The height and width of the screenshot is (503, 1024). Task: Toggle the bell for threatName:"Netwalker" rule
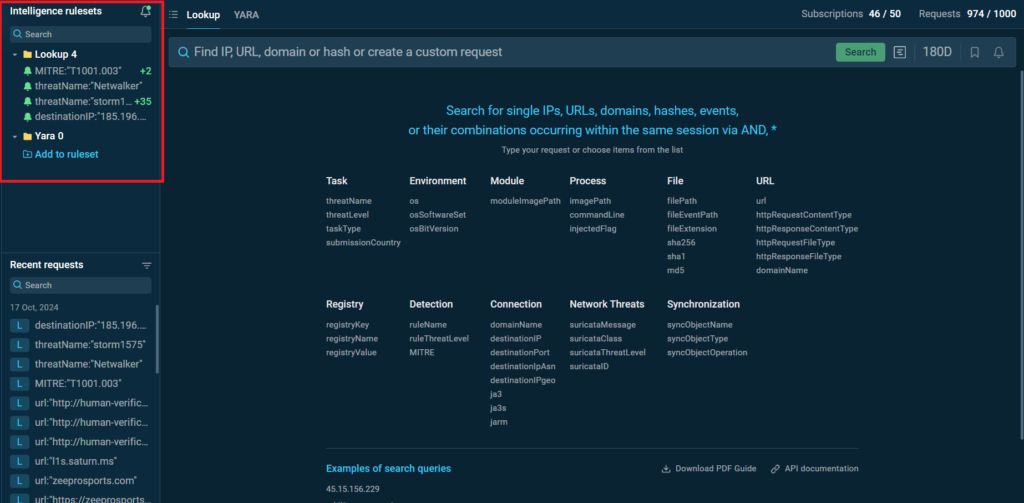[x=27, y=86]
